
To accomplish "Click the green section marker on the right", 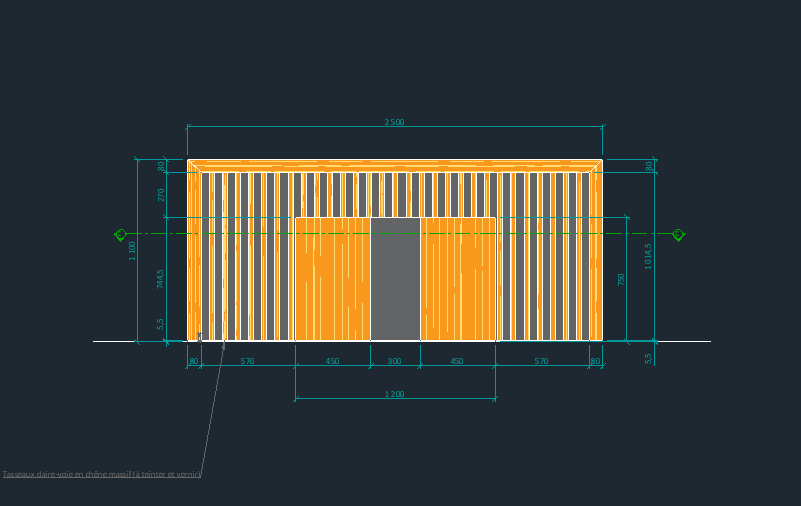I will tap(678, 234).
